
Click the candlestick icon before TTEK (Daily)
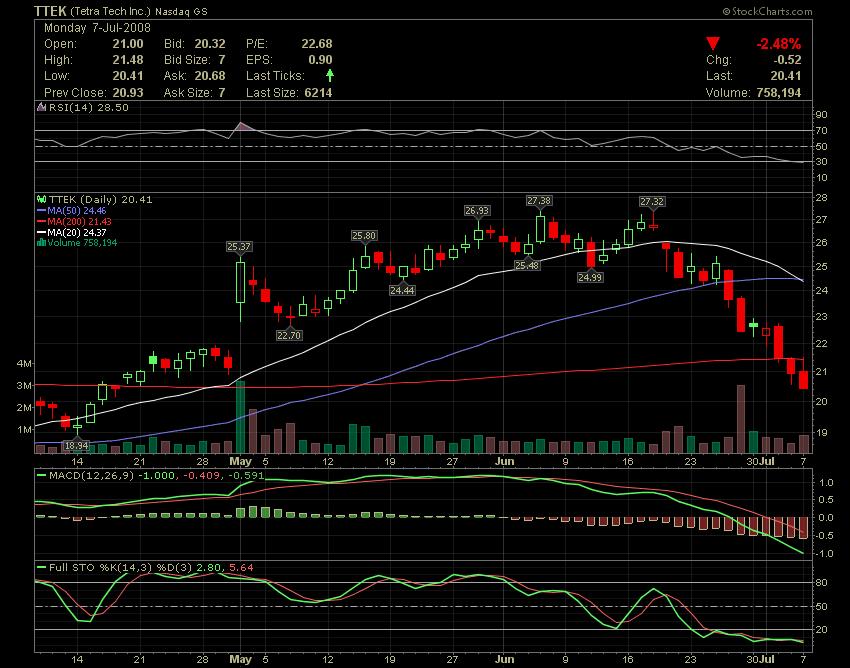[41, 200]
